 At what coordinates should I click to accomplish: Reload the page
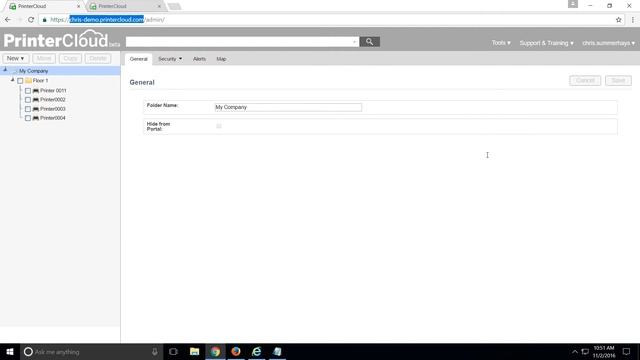coord(31,20)
